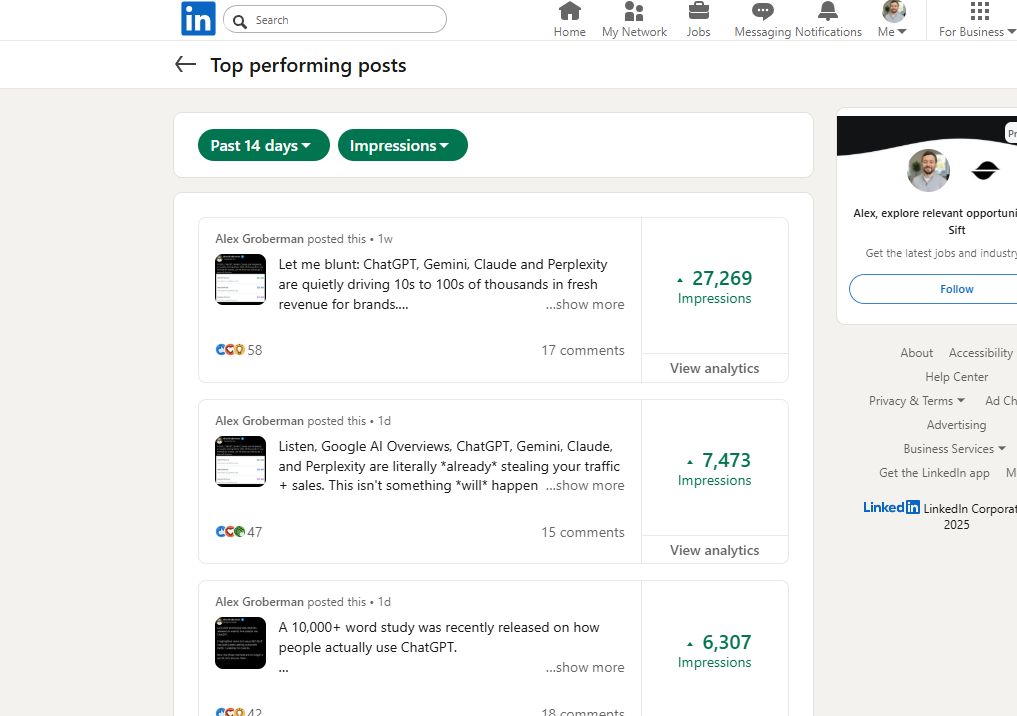
Task: Click 'Alex Groberman' on the 1w post
Action: point(259,239)
